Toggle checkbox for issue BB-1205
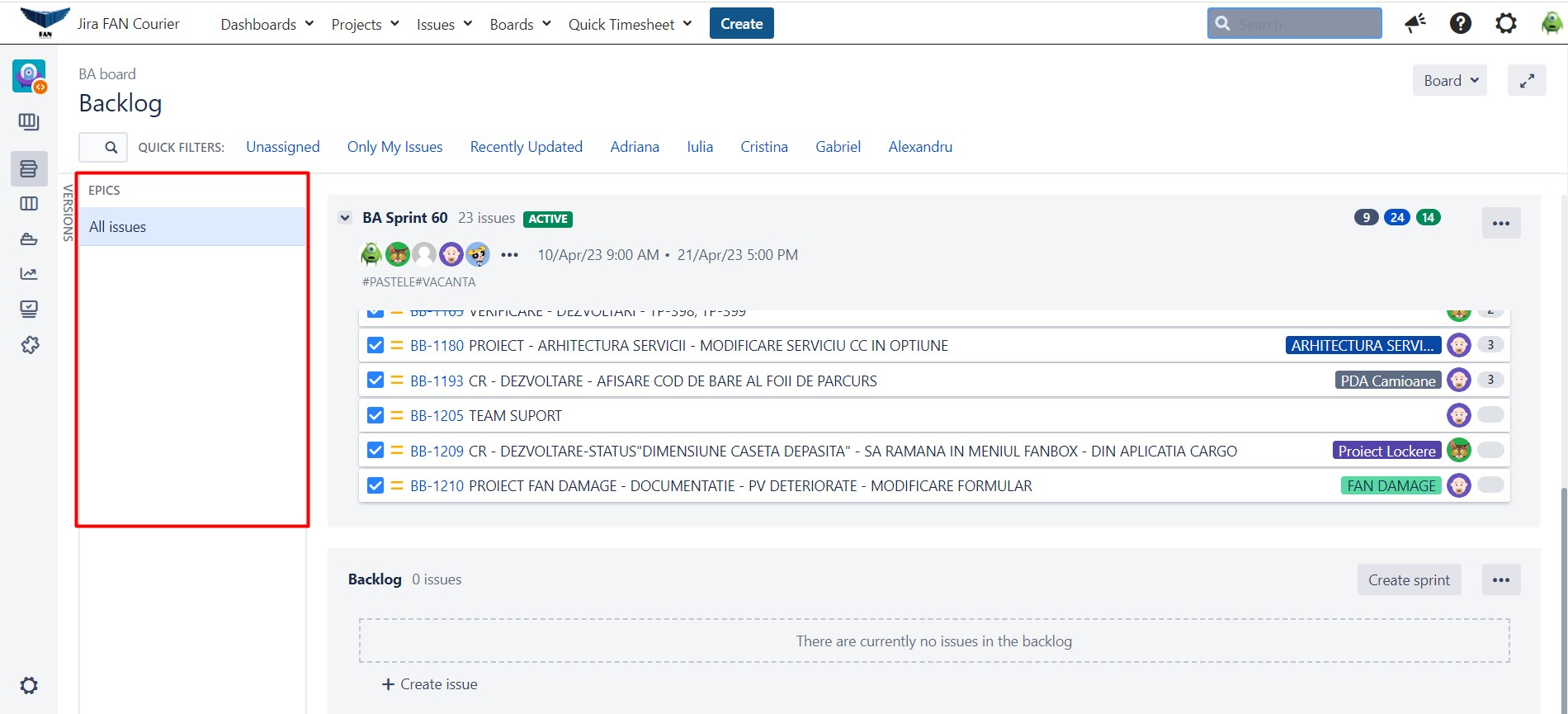The image size is (1568, 714). pos(375,415)
